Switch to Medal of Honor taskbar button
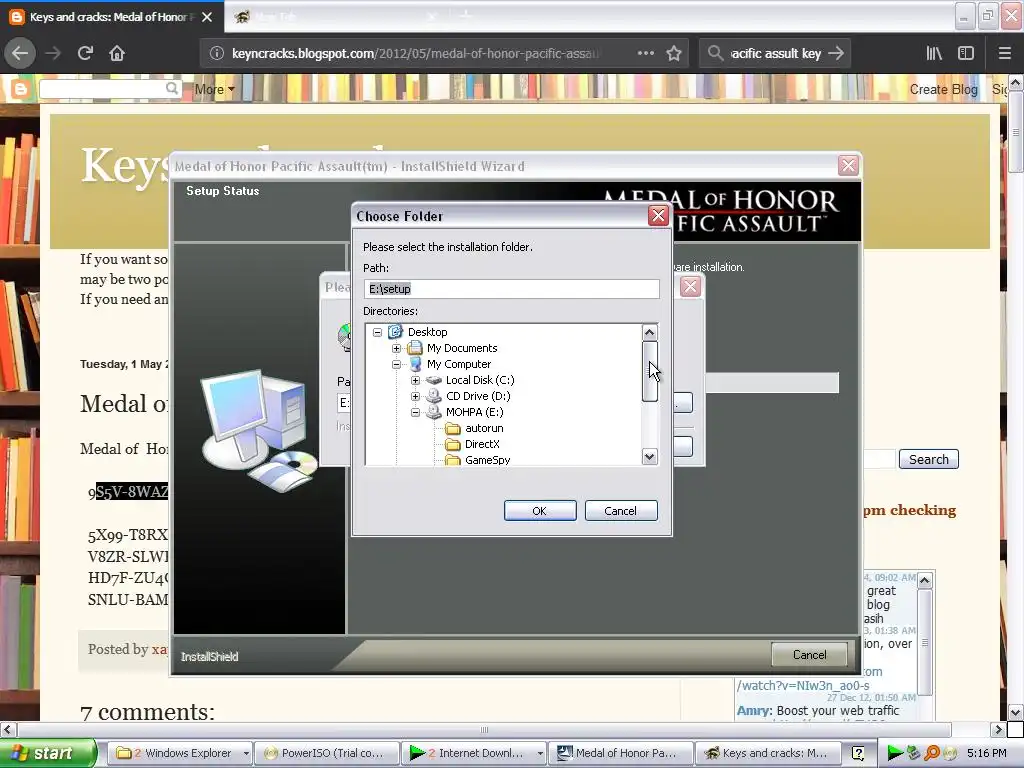The width and height of the screenshot is (1024, 768). point(621,753)
